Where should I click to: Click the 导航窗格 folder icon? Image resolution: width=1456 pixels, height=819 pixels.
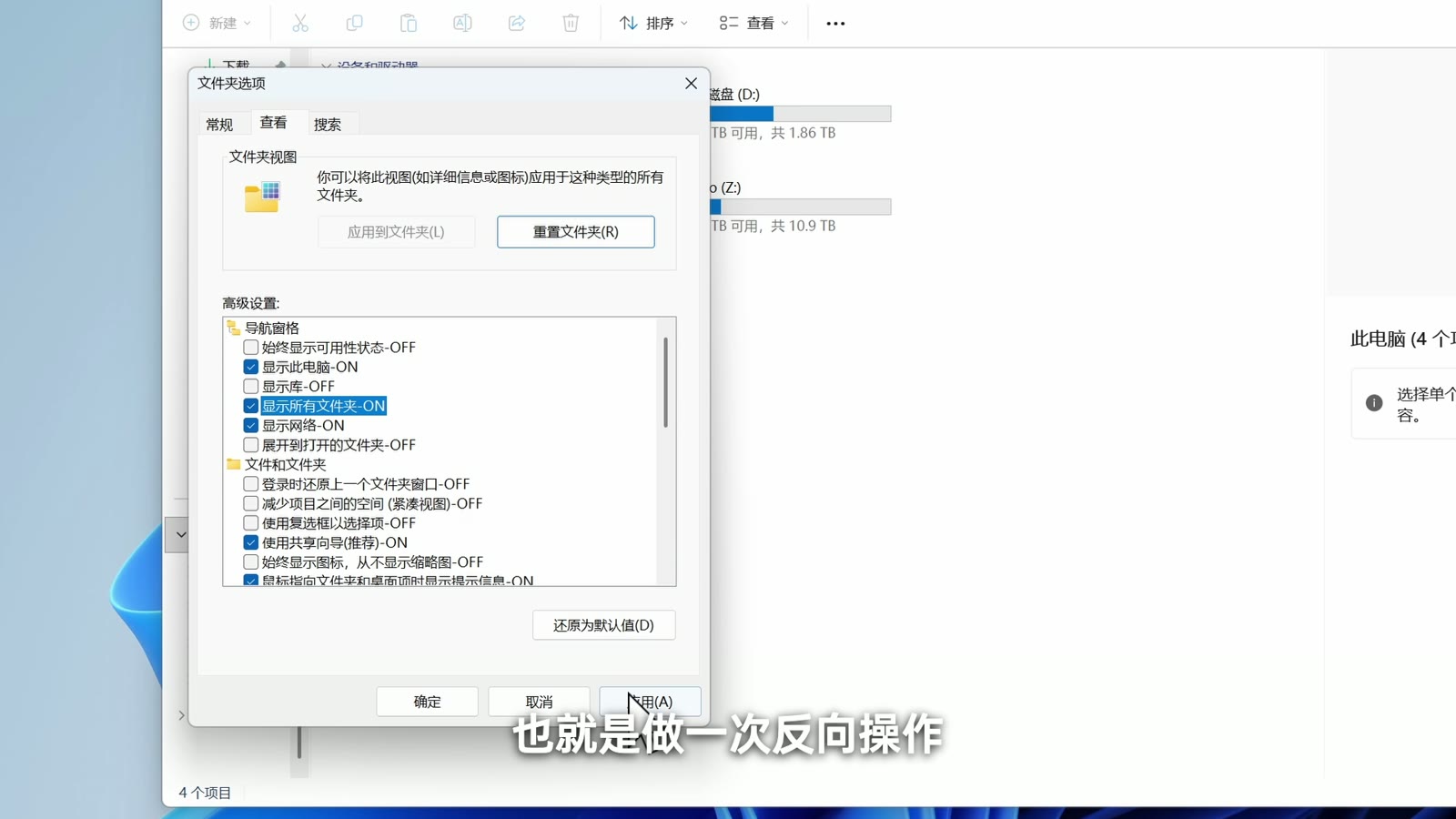point(234,328)
